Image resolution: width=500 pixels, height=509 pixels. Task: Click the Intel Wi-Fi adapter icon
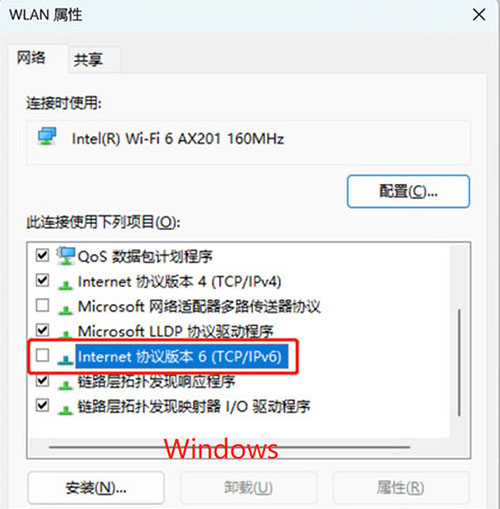pyautogui.click(x=47, y=136)
